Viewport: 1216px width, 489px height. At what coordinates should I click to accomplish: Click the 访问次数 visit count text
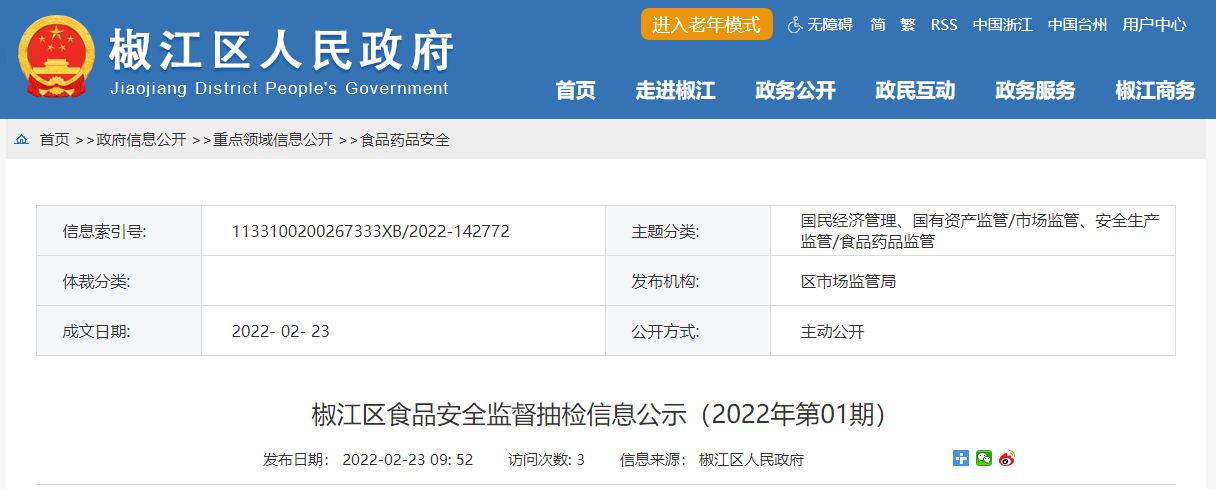546,460
